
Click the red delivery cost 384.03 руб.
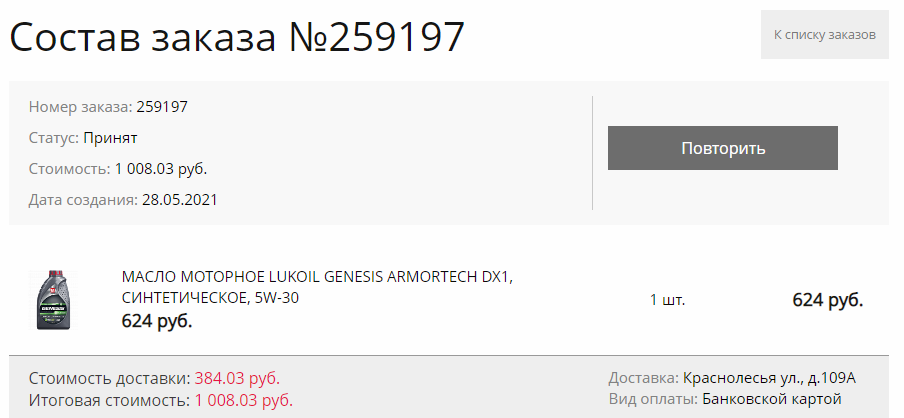tap(237, 378)
